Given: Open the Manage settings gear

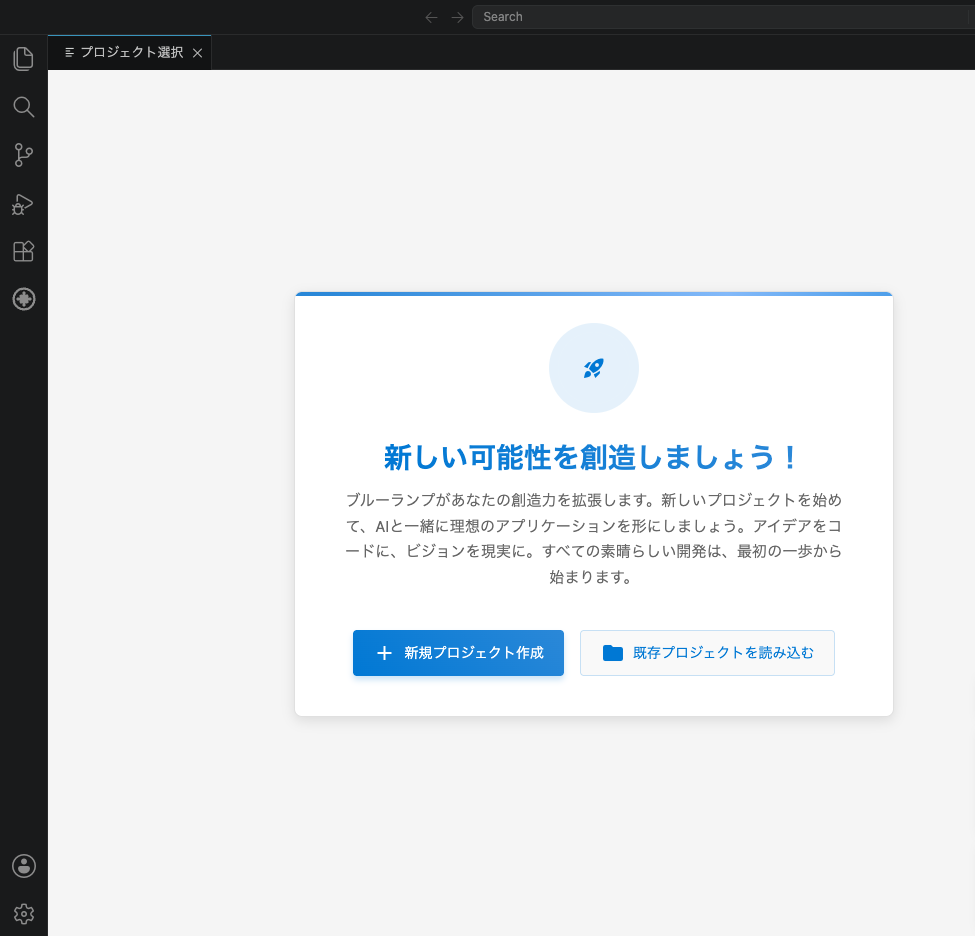Looking at the screenshot, I should tap(24, 914).
